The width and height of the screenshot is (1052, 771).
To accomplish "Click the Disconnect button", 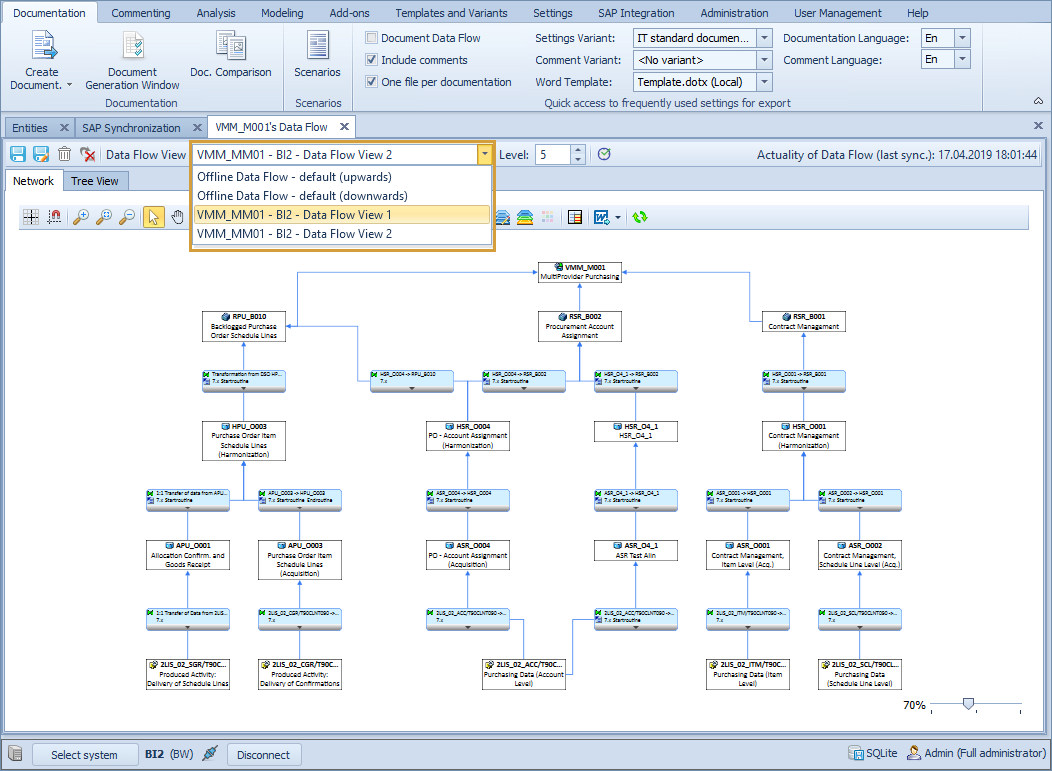I will point(264,754).
